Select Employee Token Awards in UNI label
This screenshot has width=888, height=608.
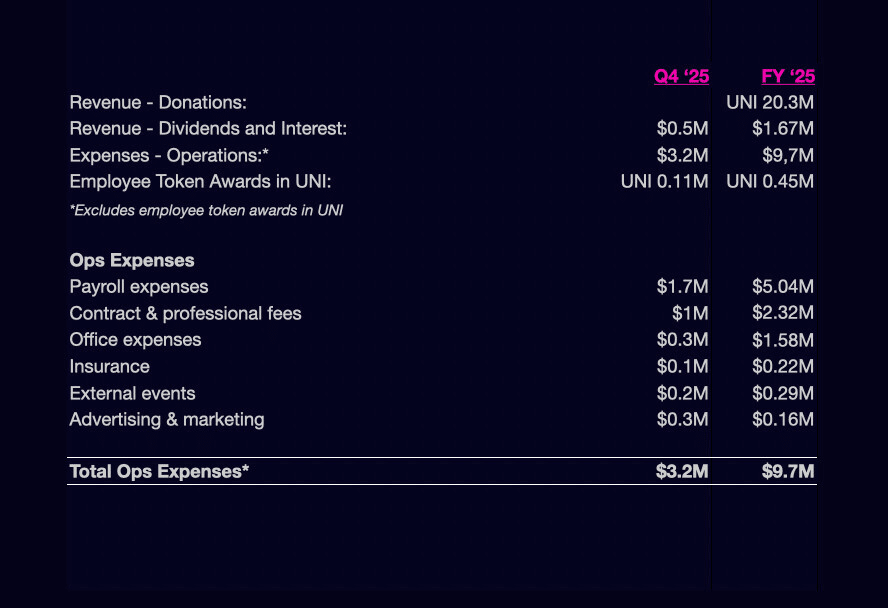(200, 181)
